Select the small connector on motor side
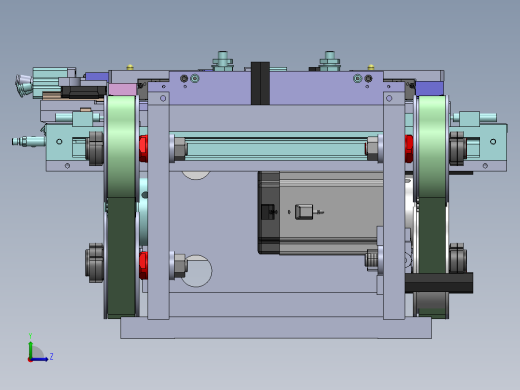Image resolution: width=520 pixels, height=390 pixels. tap(304, 212)
